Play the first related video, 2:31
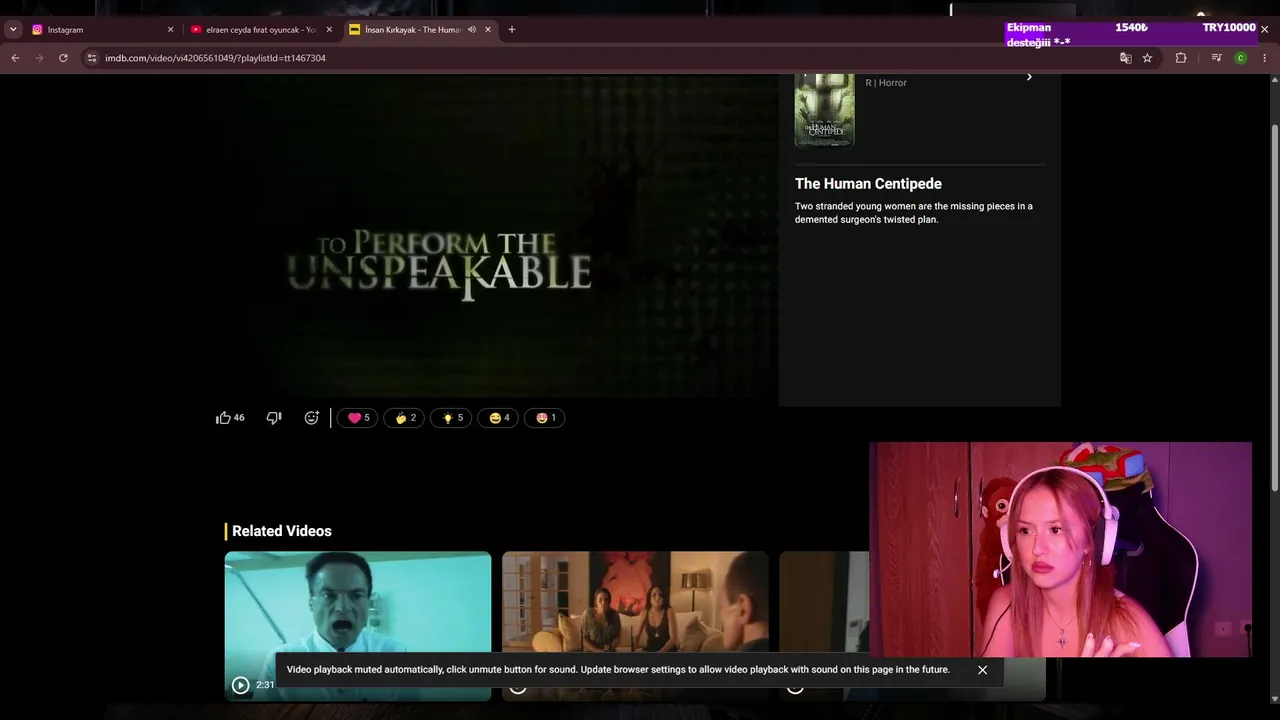Screen dimensions: 1280x720 [240, 685]
